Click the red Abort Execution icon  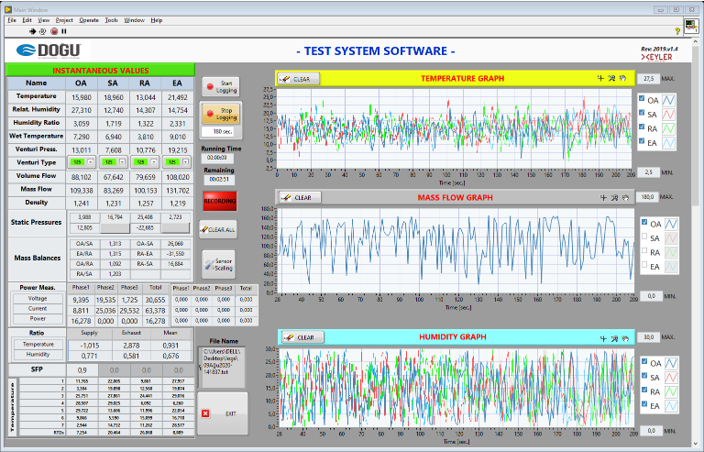[54, 31]
